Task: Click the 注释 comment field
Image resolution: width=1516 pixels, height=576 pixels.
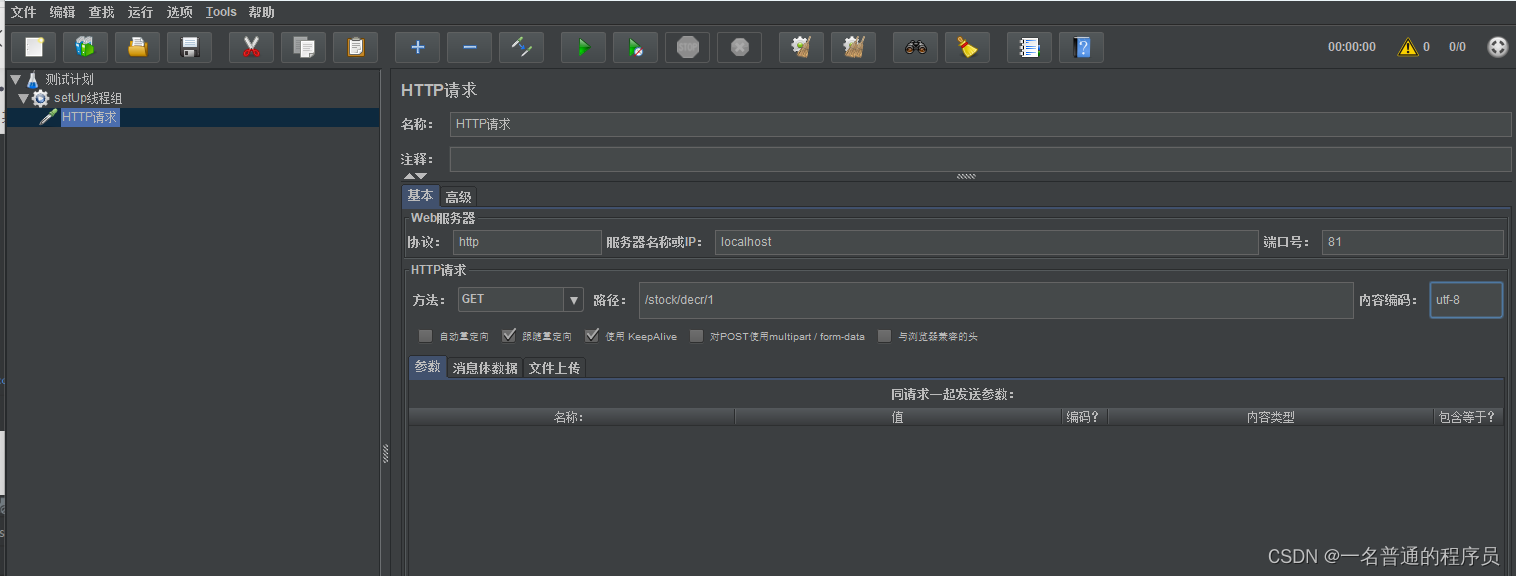Action: click(980, 159)
